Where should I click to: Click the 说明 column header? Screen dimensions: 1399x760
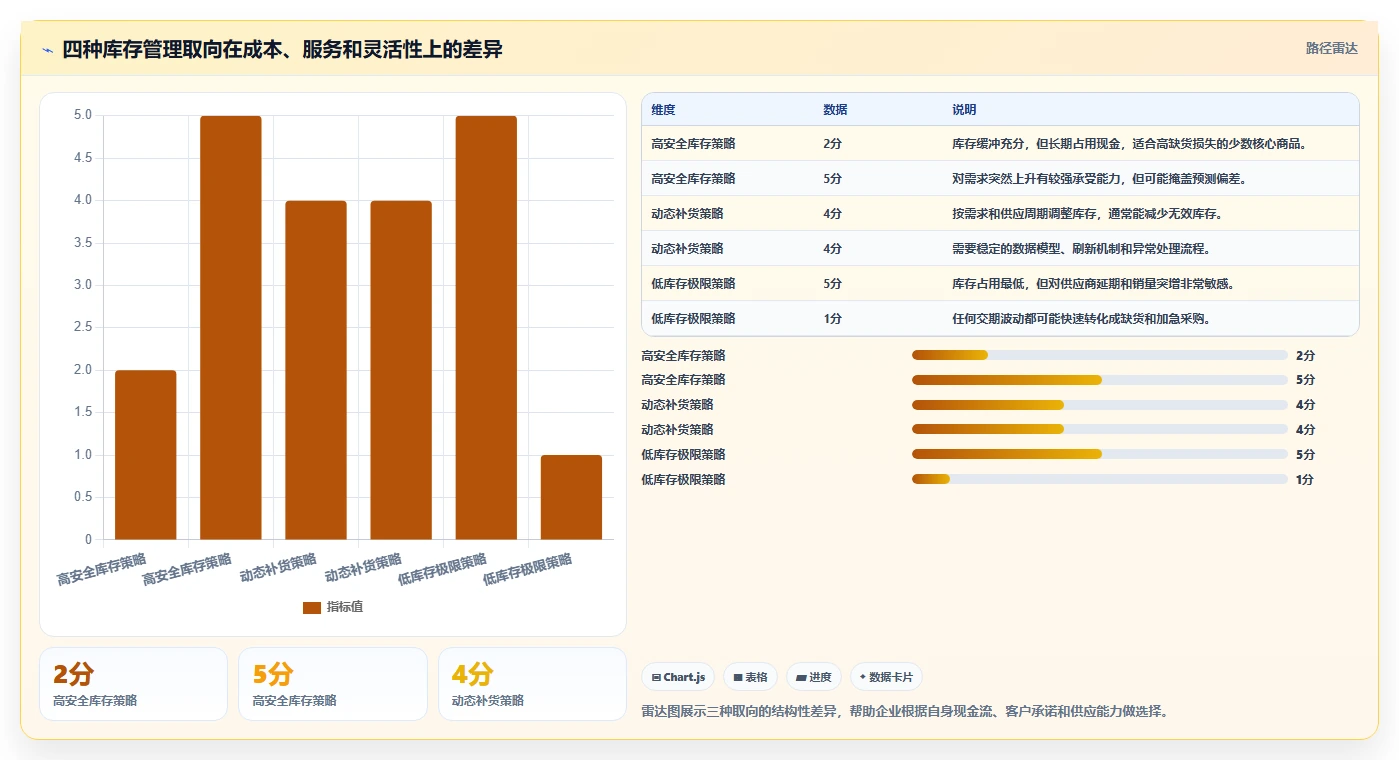(964, 110)
